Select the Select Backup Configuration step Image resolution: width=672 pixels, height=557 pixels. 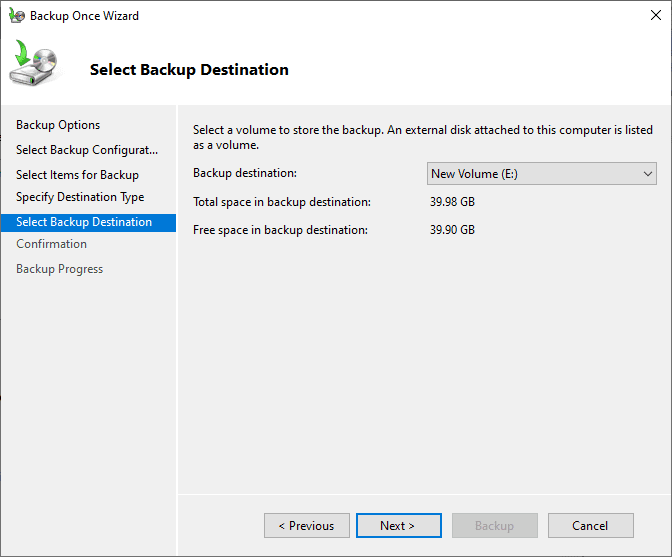[87, 150]
